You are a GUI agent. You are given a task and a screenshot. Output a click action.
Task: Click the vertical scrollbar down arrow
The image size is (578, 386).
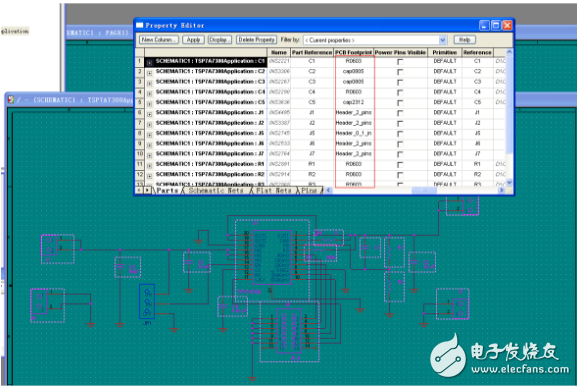[509, 182]
